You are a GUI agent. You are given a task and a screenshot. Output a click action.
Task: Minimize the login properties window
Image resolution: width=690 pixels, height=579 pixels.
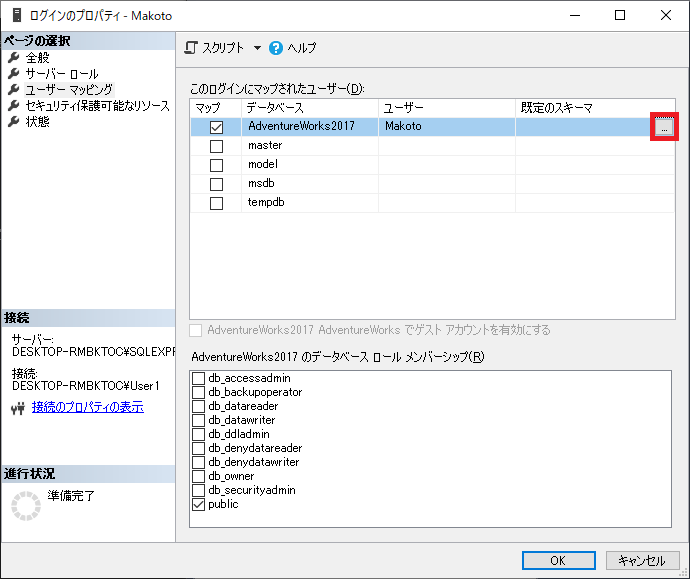tap(574, 15)
